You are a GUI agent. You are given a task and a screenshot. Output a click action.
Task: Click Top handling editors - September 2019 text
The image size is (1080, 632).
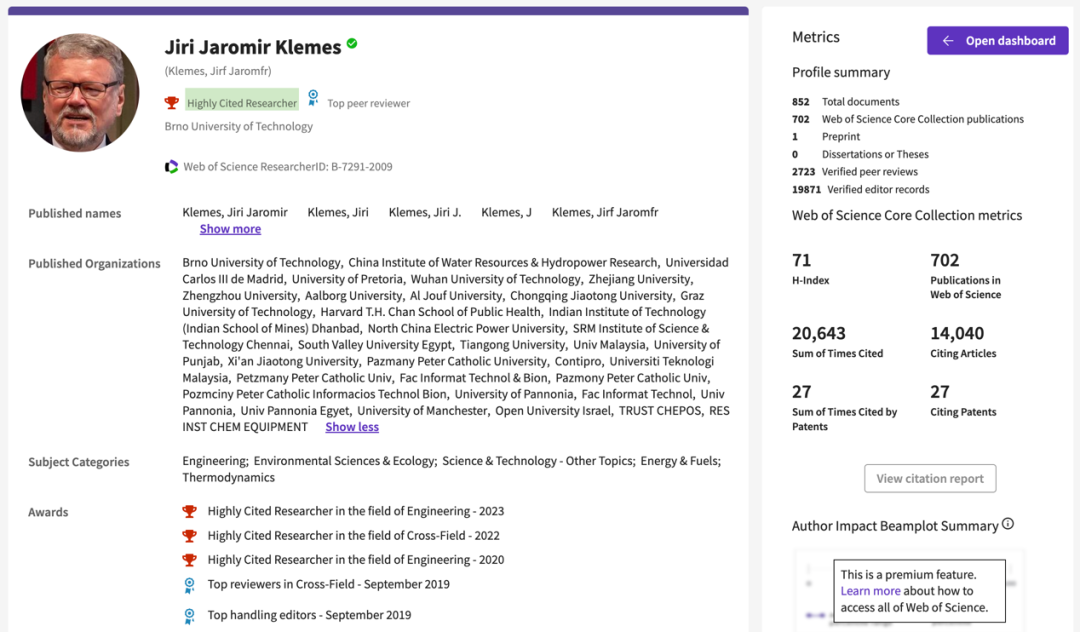click(x=309, y=615)
